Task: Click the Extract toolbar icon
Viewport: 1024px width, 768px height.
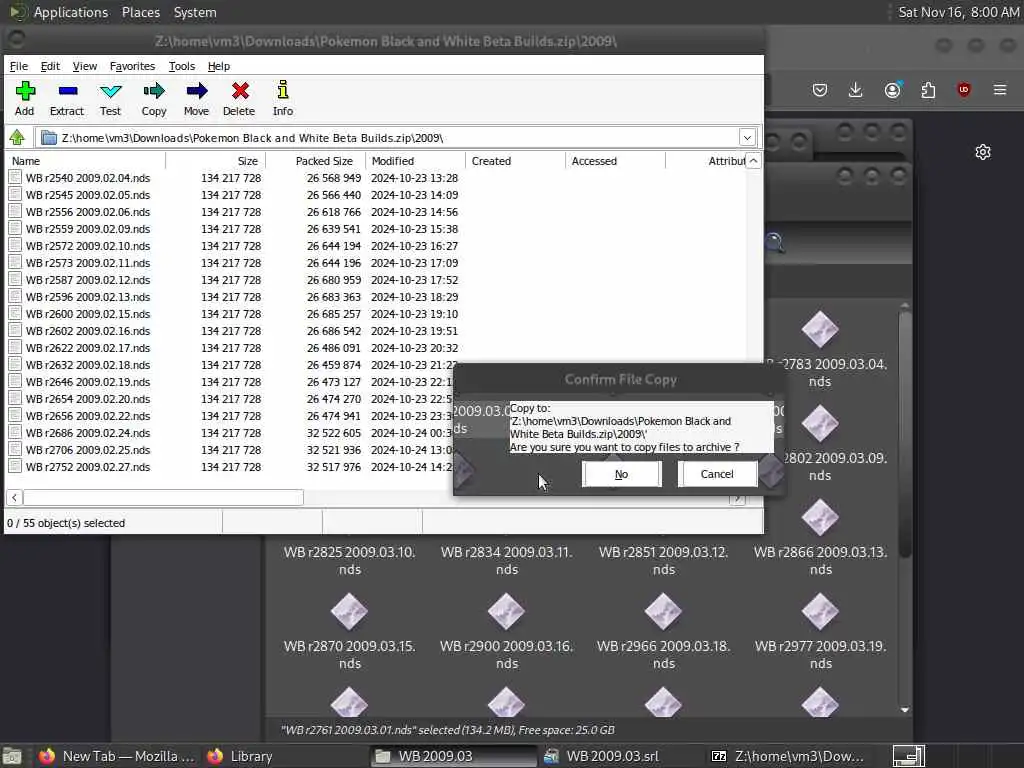Action: (x=67, y=98)
